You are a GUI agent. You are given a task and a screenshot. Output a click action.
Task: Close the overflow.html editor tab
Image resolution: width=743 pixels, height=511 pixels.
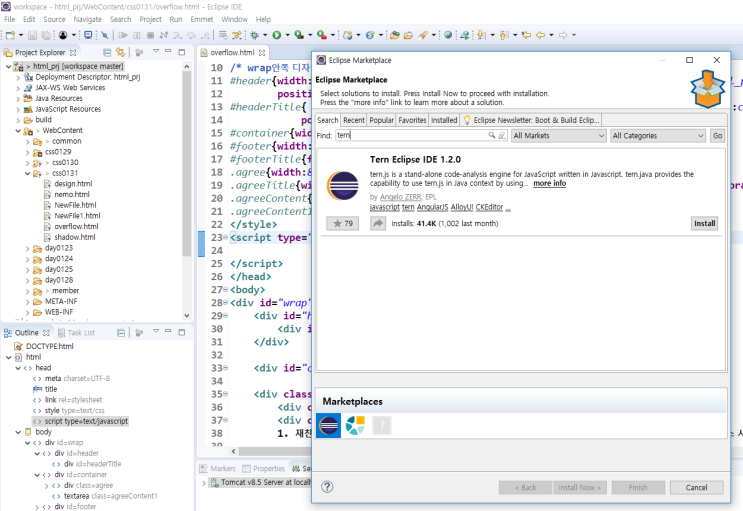(x=262, y=53)
